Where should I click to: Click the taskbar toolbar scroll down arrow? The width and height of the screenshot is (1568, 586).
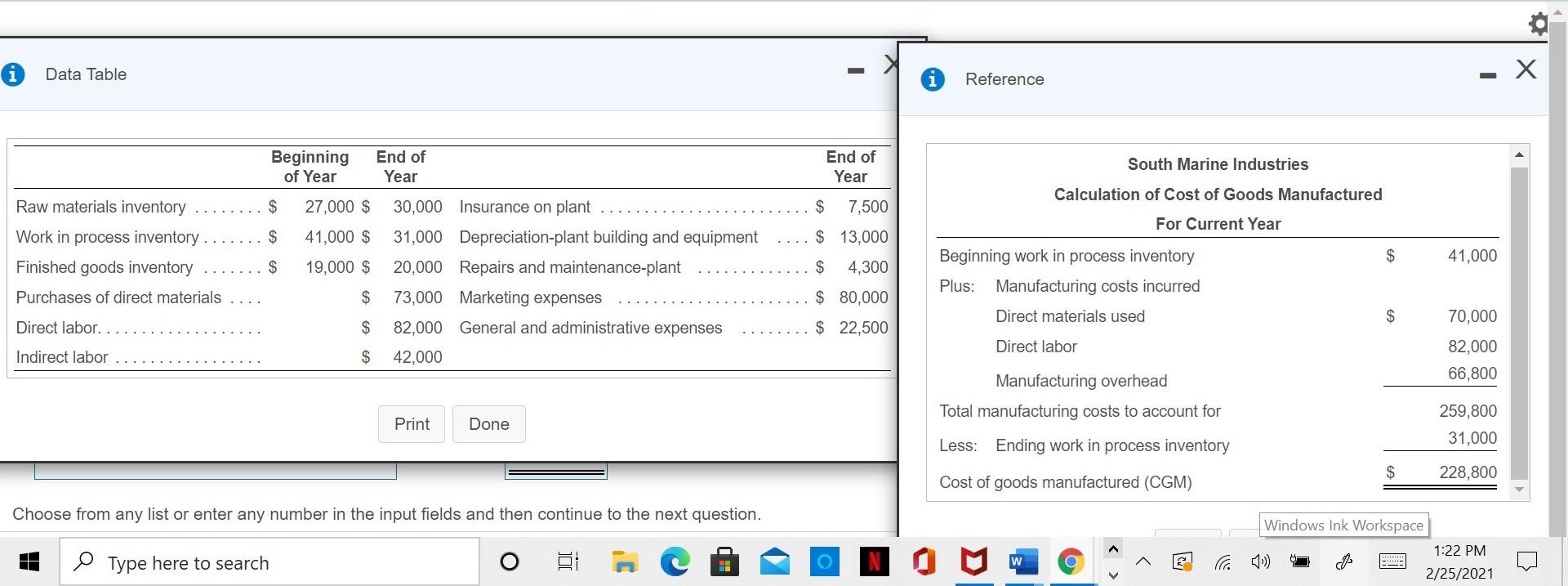[1112, 575]
